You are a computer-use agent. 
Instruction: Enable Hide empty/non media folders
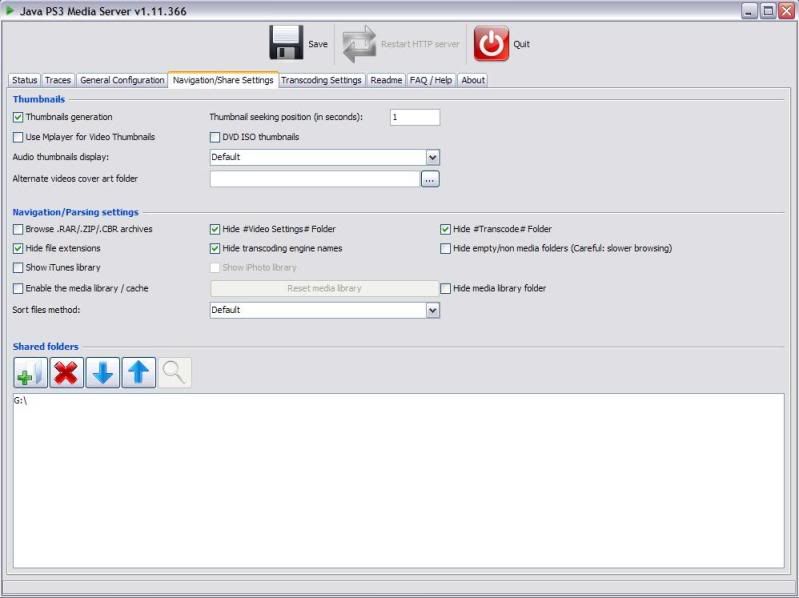(x=445, y=249)
